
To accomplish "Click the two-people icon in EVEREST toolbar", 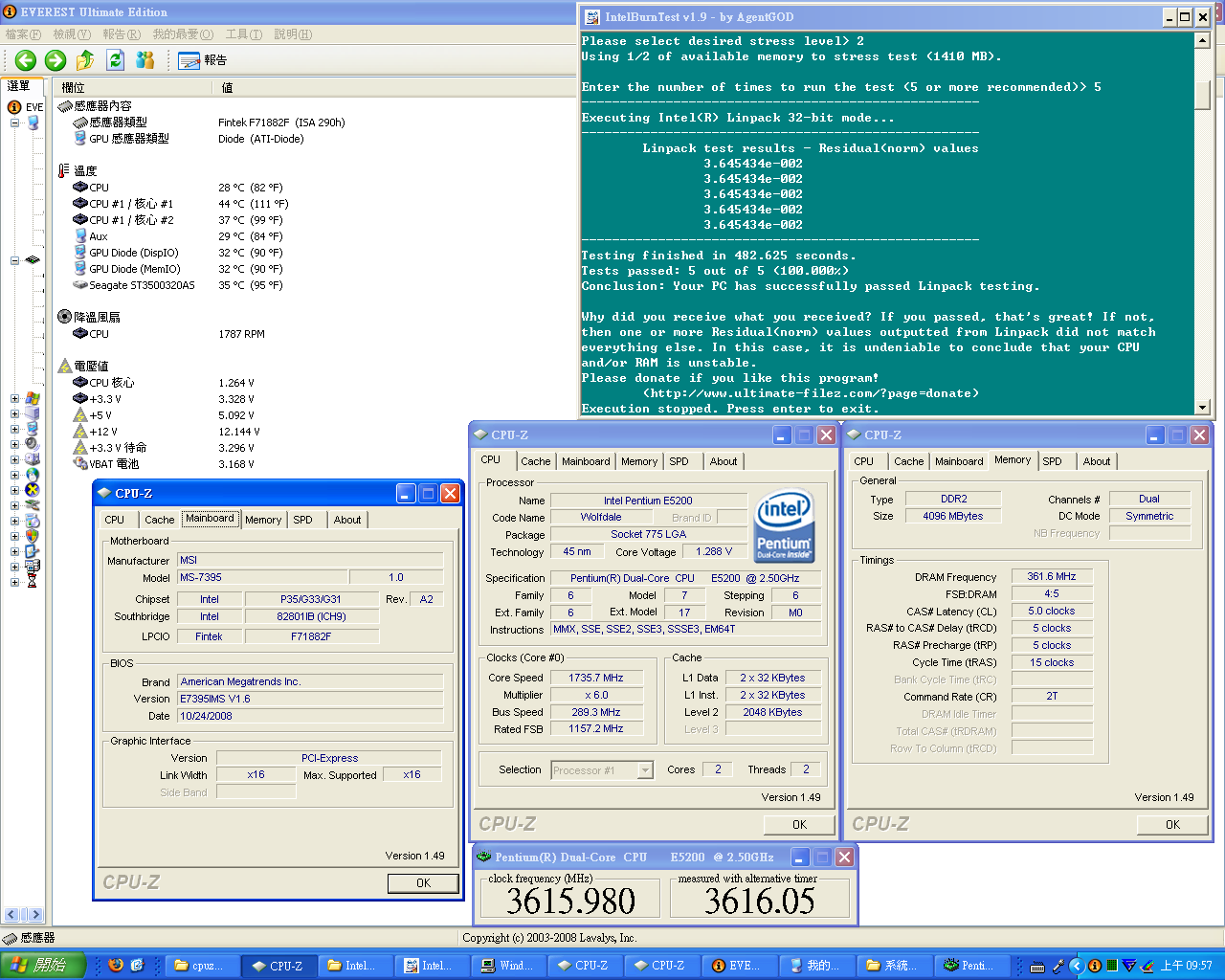I will tap(145, 60).
